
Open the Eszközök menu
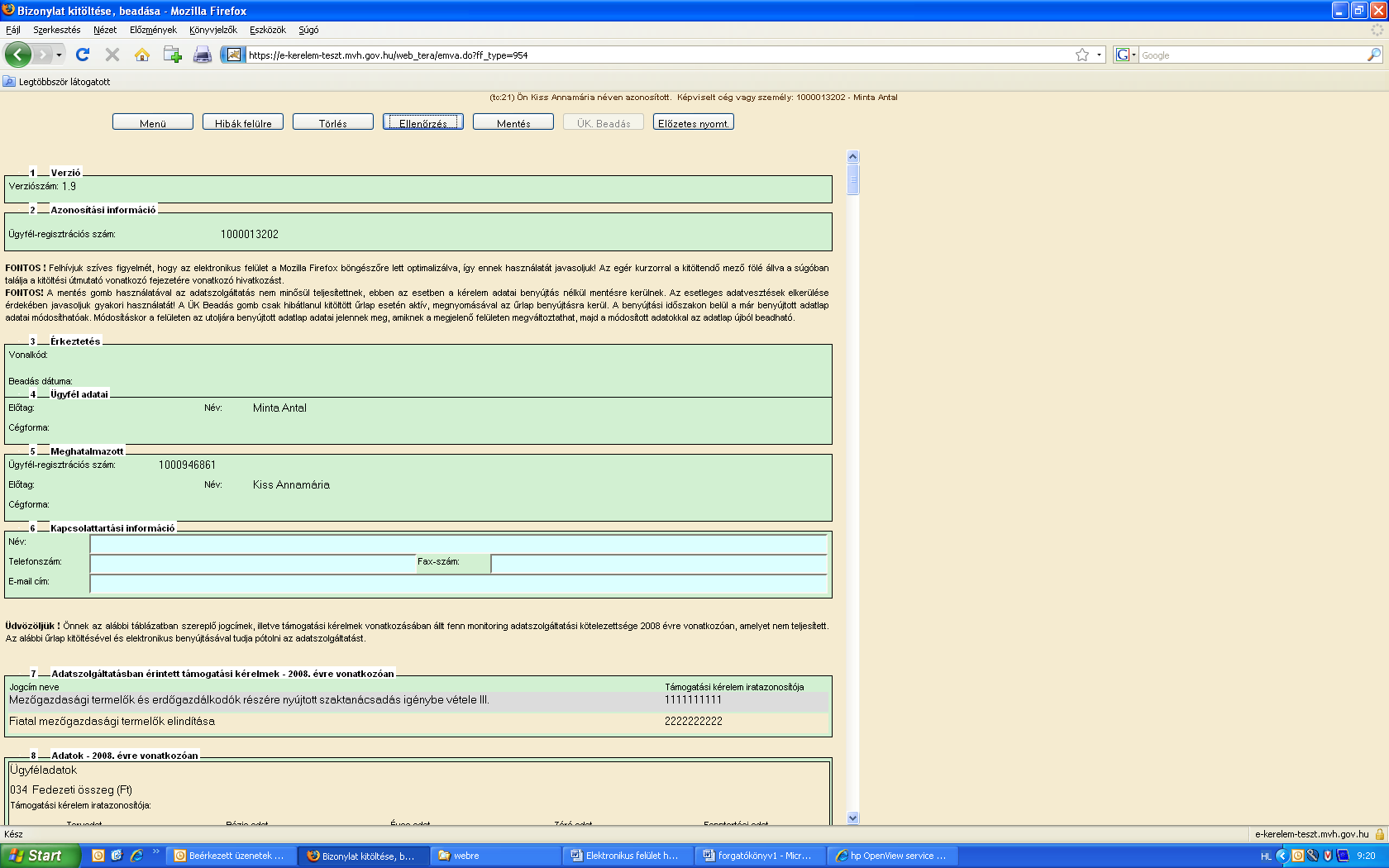267,30
